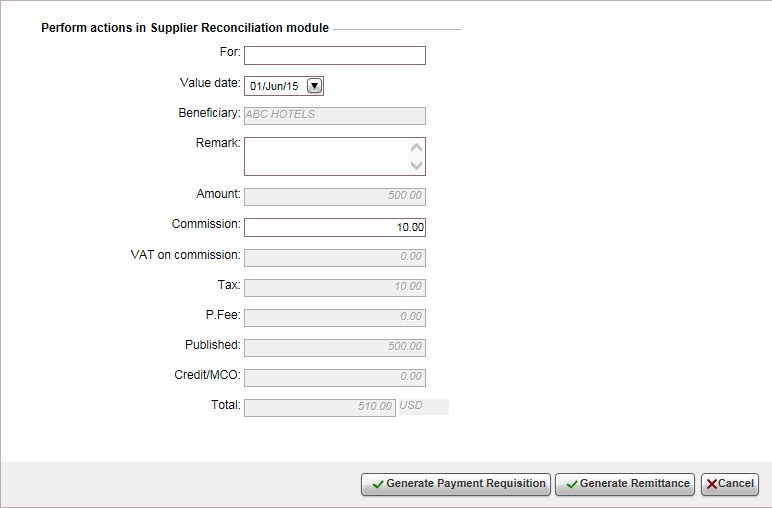772x508 pixels.
Task: Click the For input field
Action: click(335, 56)
